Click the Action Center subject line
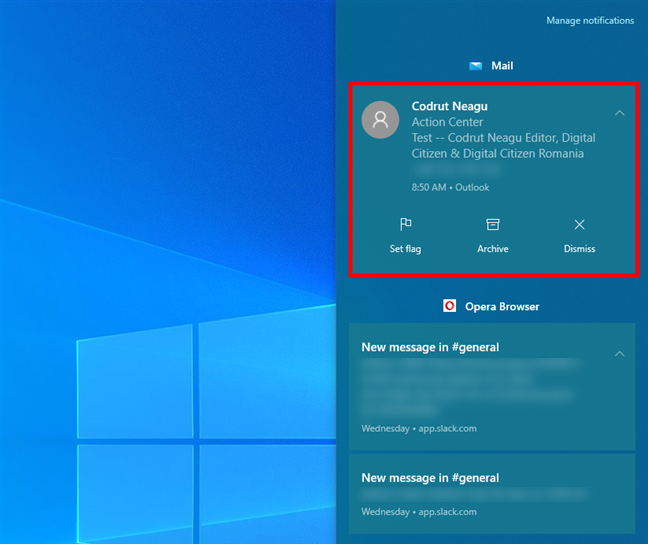 [x=447, y=122]
